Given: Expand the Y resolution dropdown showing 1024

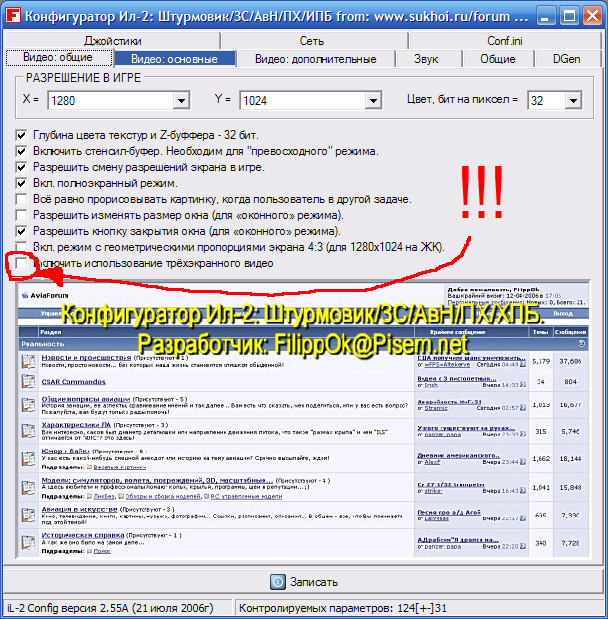Looking at the screenshot, I should point(373,100).
